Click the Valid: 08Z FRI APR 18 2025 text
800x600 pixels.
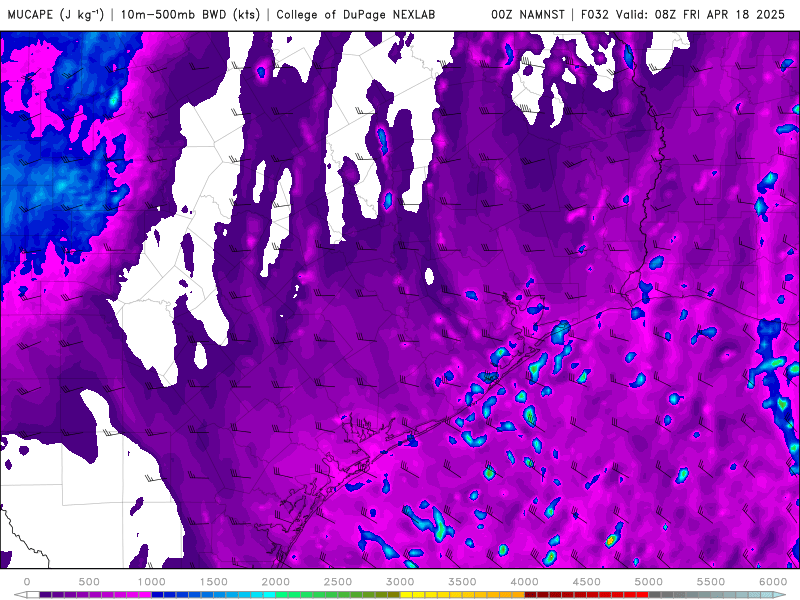(x=700, y=15)
